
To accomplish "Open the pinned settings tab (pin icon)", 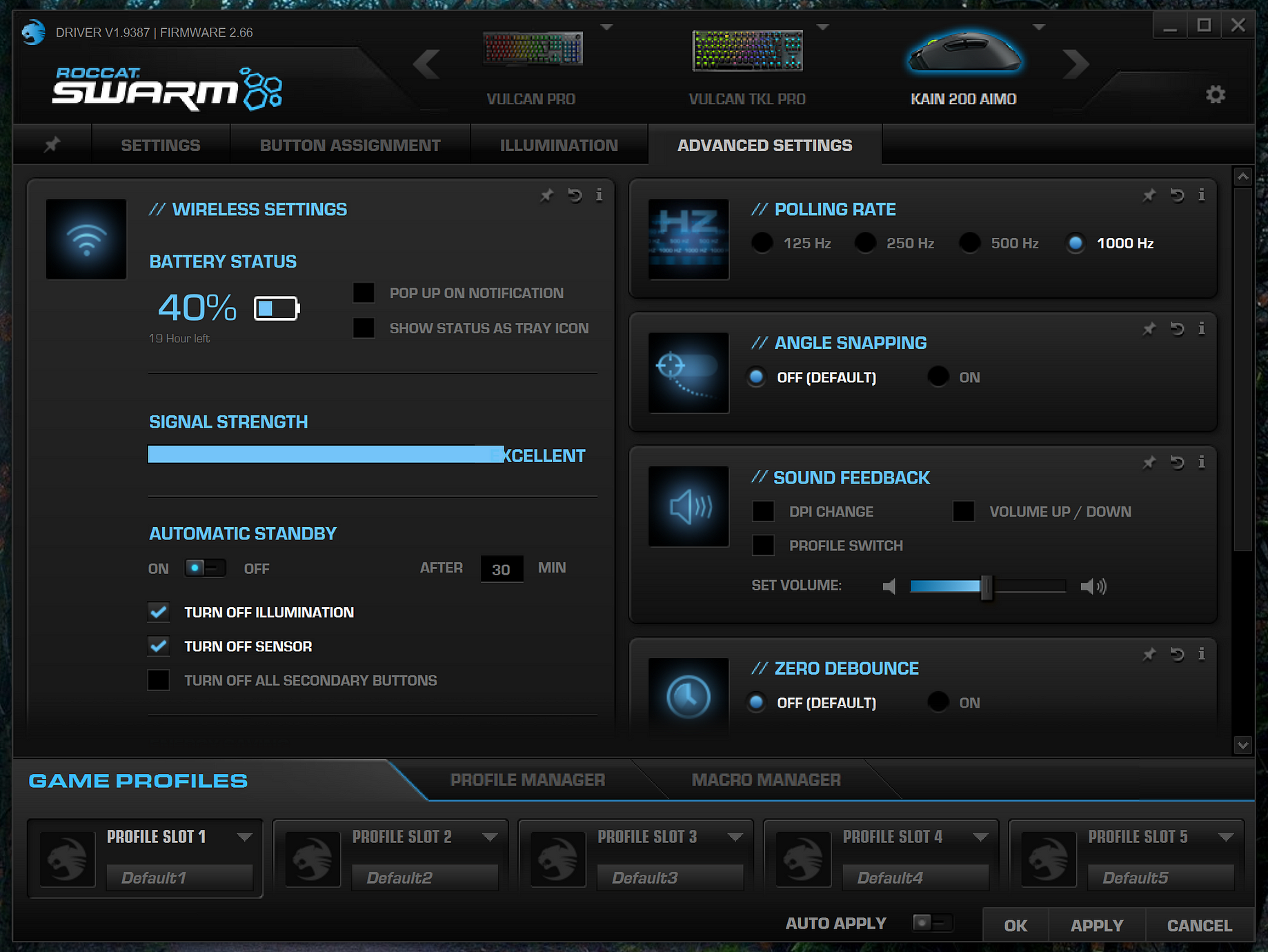I will 52,145.
